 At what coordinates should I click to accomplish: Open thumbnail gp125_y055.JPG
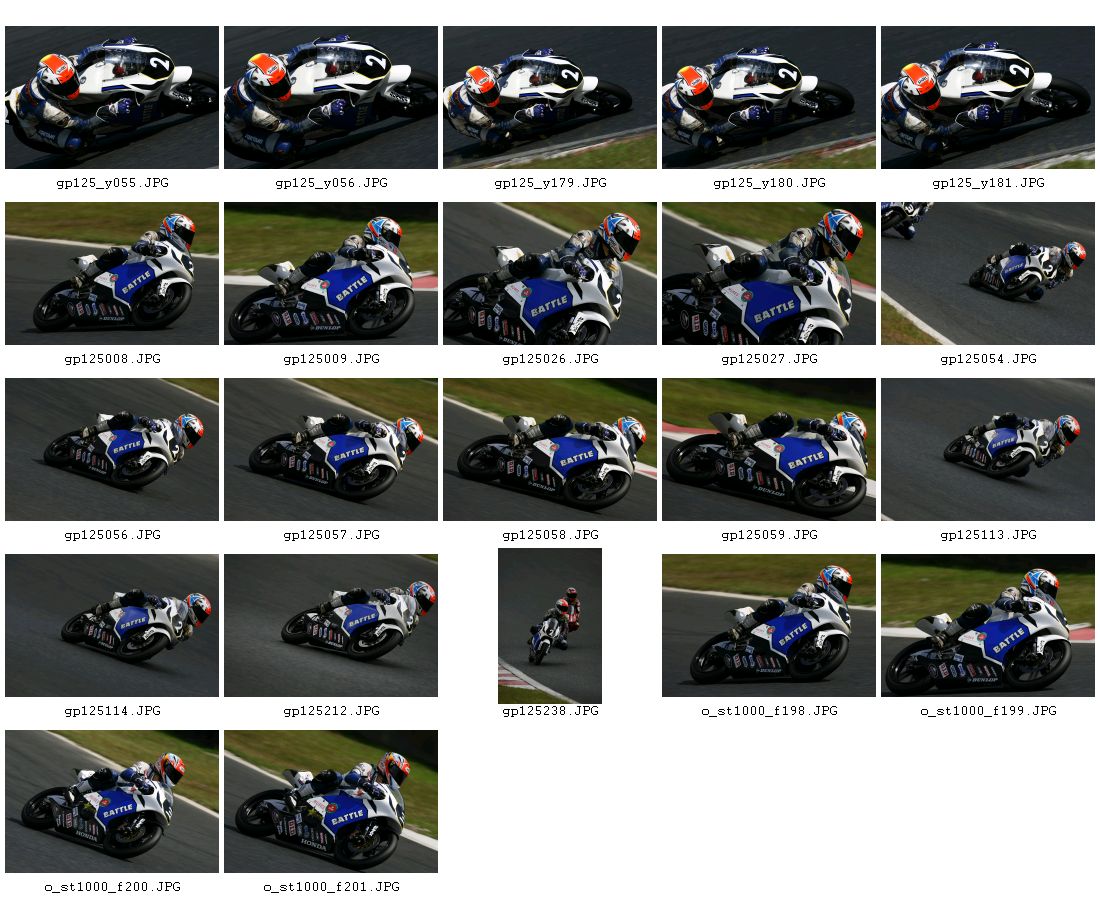112,98
